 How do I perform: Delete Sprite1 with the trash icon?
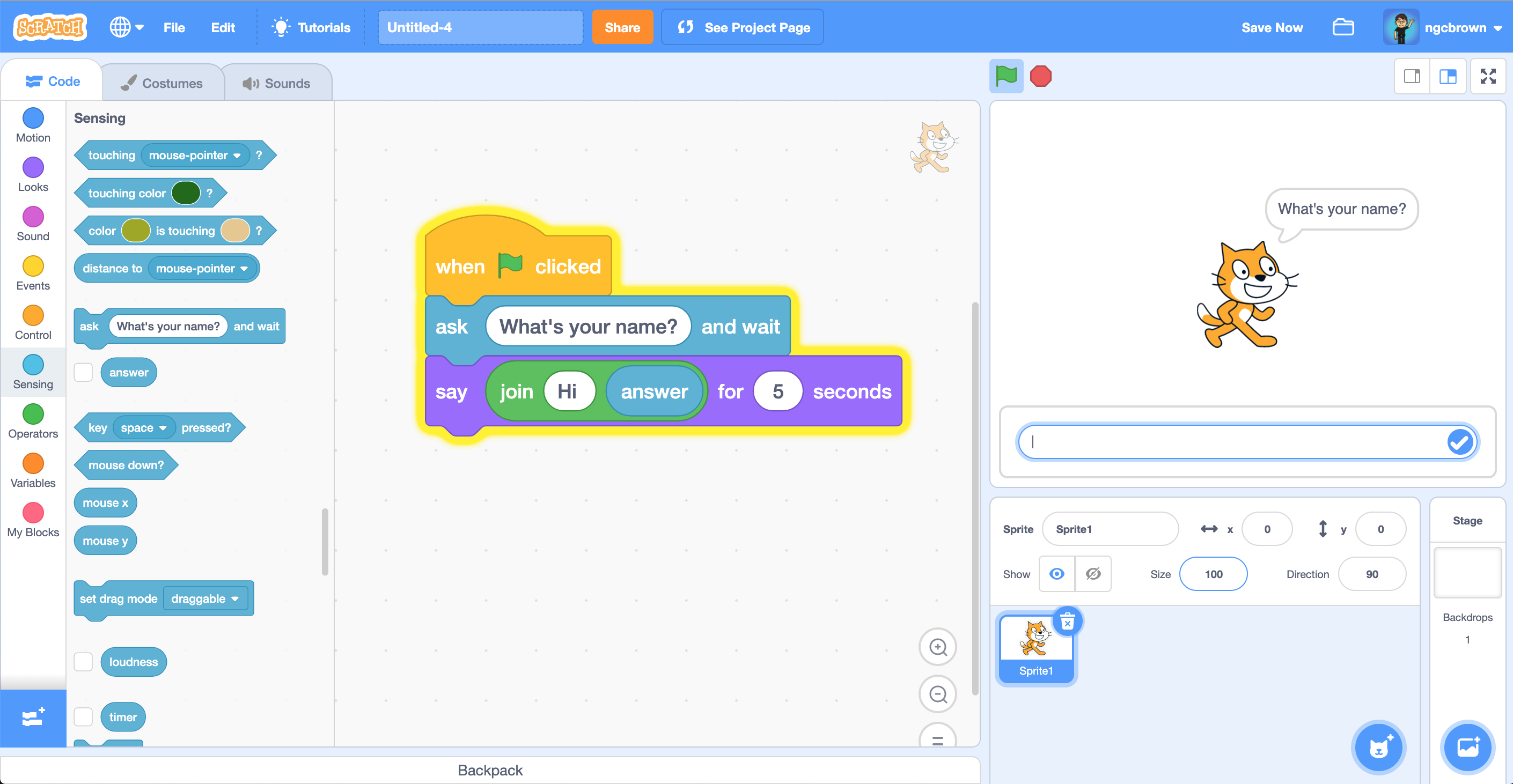tap(1067, 622)
